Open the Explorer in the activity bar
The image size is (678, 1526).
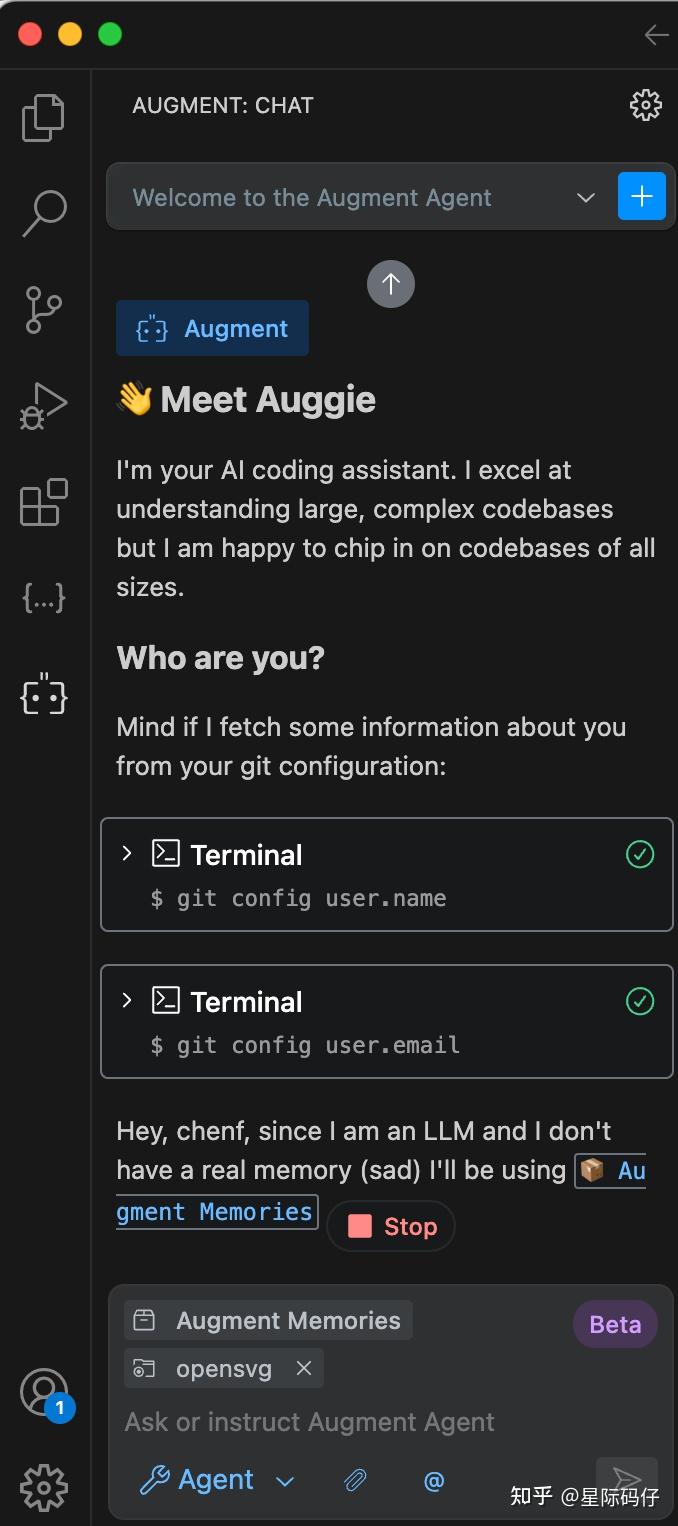tap(43, 117)
